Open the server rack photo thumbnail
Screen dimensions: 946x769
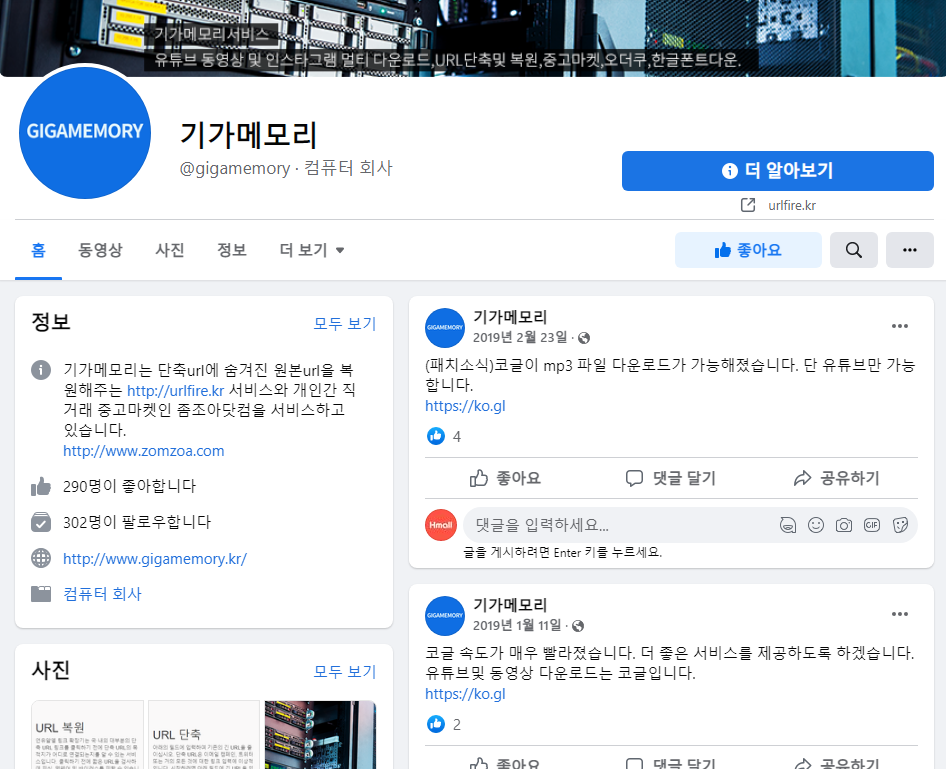[x=320, y=735]
